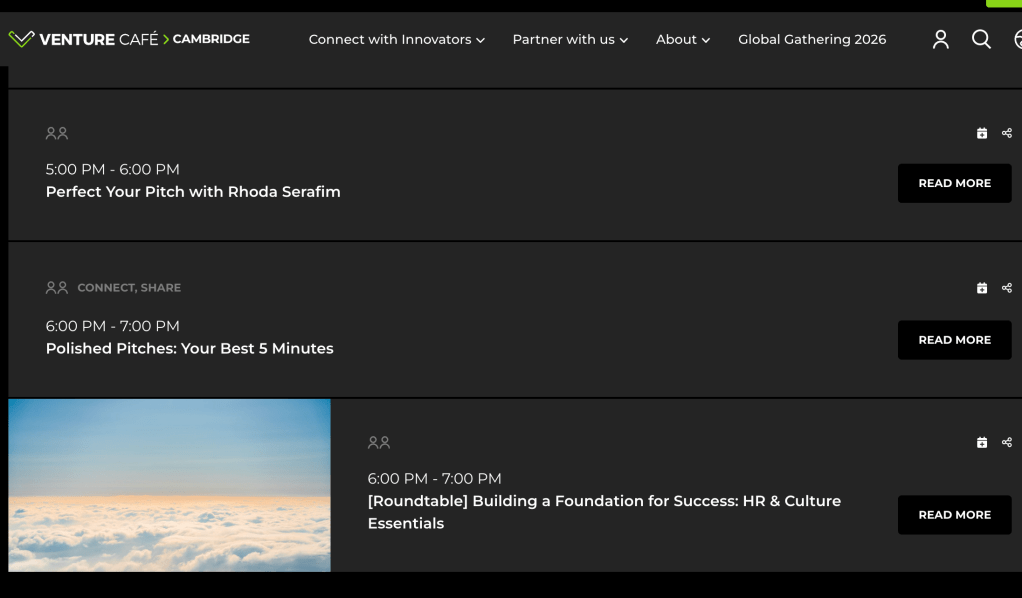The height and width of the screenshot is (598, 1022).
Task: Select the Cambridge location link
Action: 211,39
